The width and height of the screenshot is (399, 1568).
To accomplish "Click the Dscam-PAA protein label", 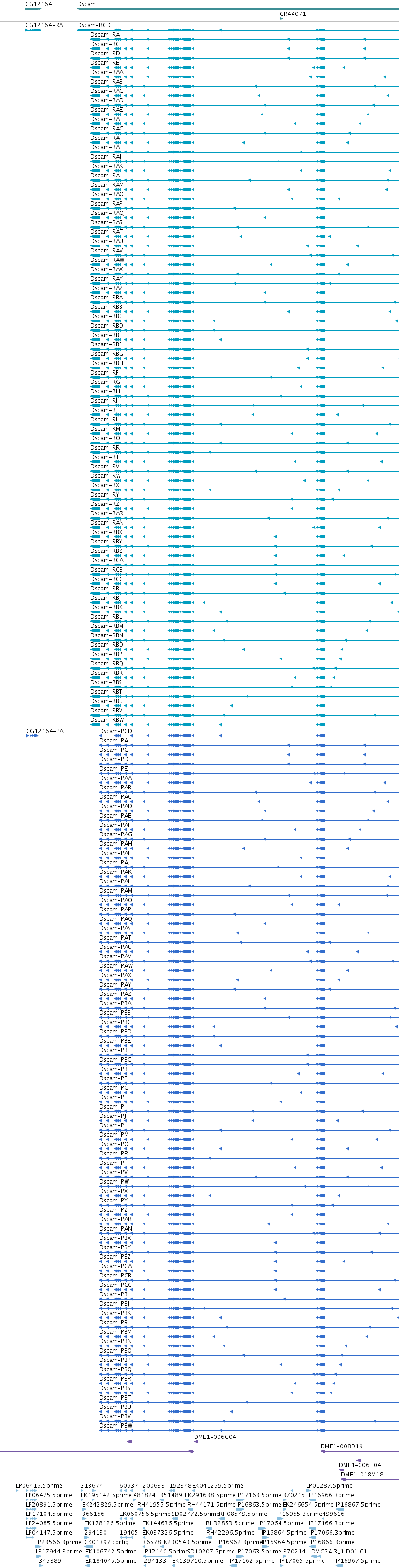I will point(115,778).
